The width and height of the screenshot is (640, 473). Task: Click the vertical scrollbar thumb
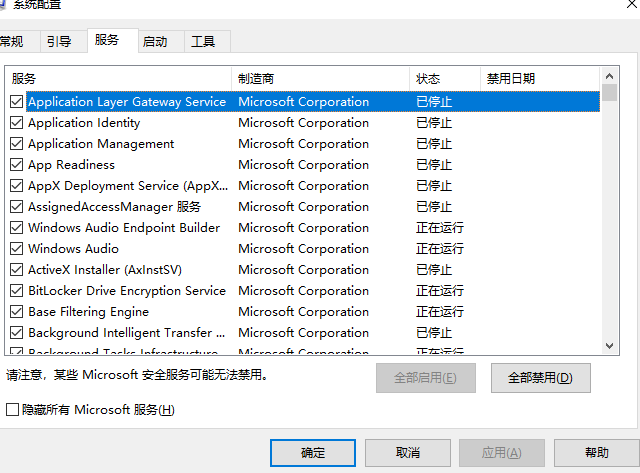click(609, 92)
